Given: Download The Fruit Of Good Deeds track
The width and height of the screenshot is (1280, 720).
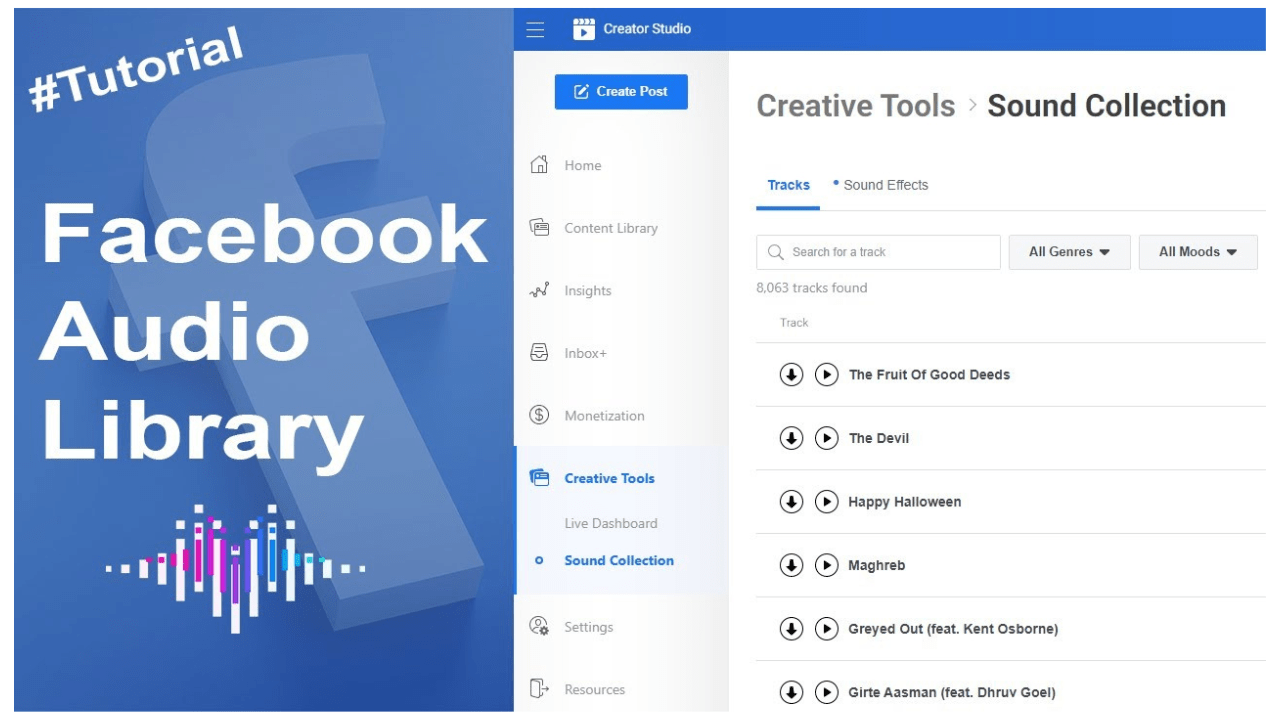Looking at the screenshot, I should [791, 374].
